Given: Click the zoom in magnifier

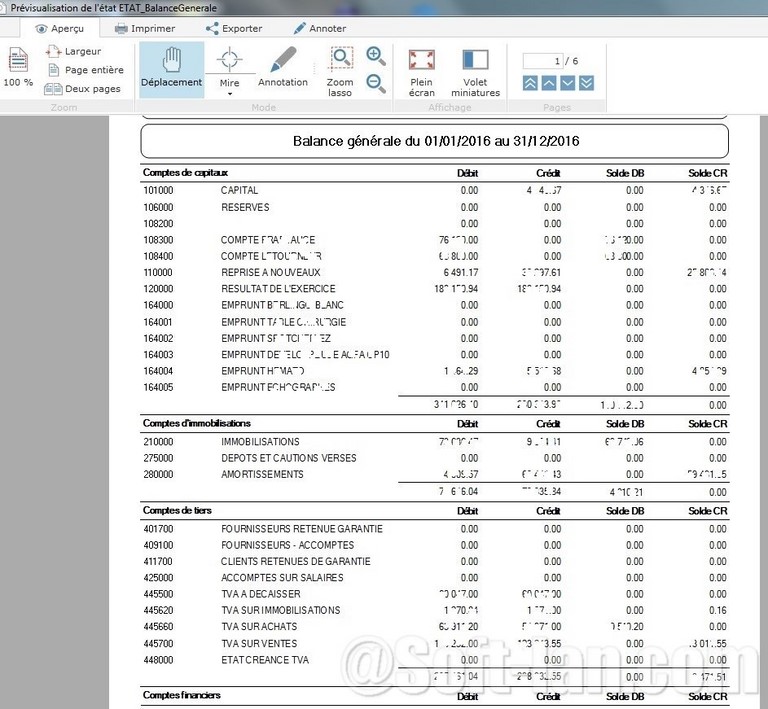Looking at the screenshot, I should pos(376,56).
